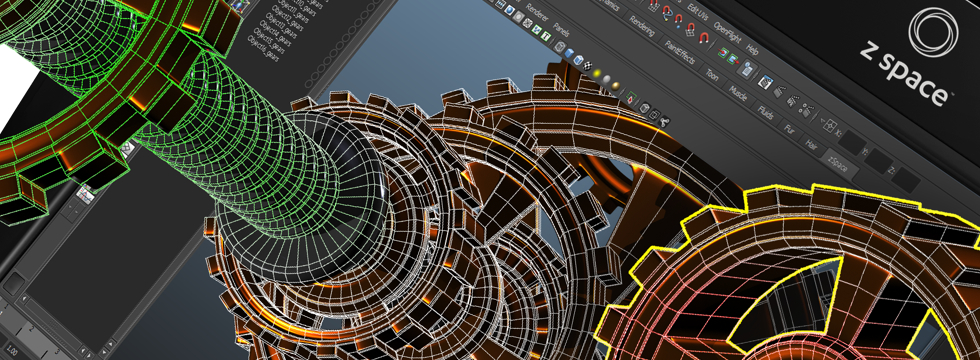
Task: Click the gray sphere viewport icon
Action: pos(606,79)
